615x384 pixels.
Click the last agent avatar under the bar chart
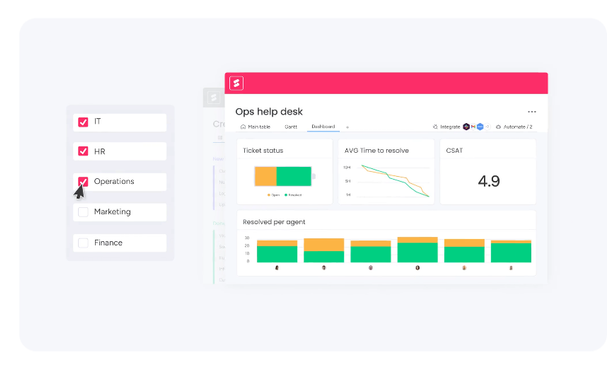point(511,268)
